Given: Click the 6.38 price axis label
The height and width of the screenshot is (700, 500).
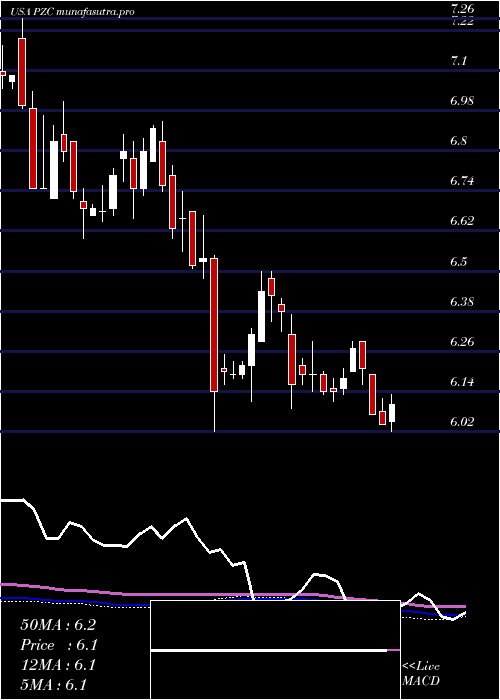Looking at the screenshot, I should click(462, 302).
